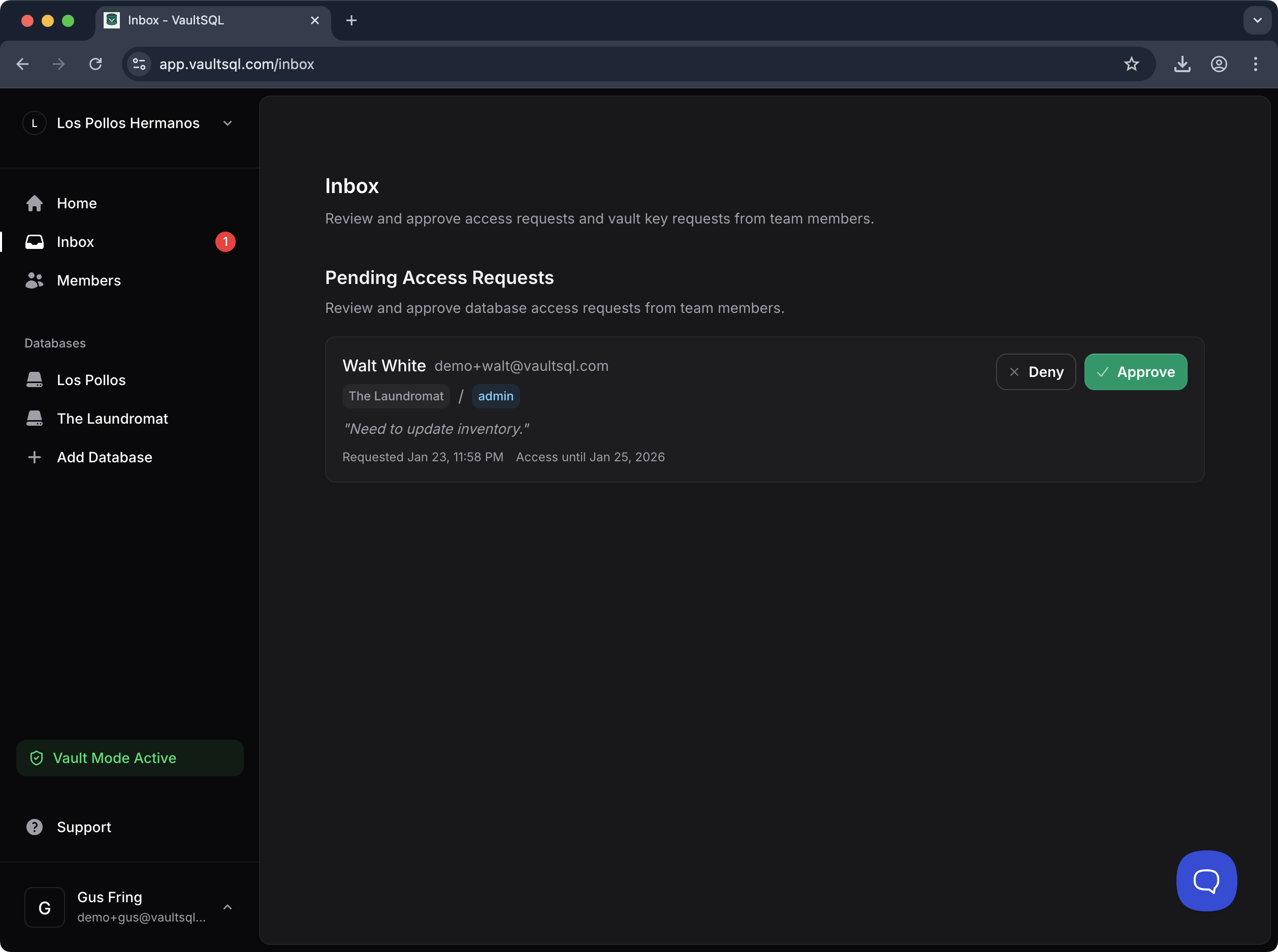Click 'Access until Jan 25, 2026' text
Viewport: 1278px width, 952px height.
tap(590, 457)
